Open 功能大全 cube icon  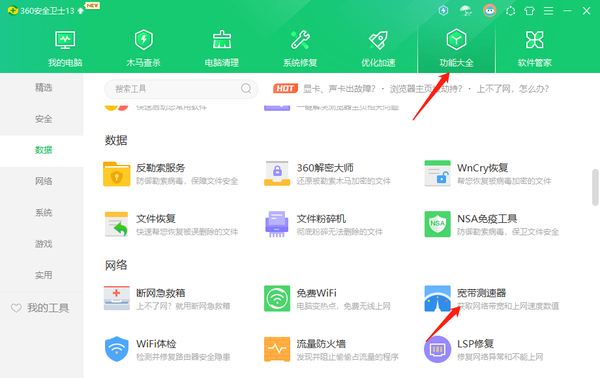(x=456, y=39)
